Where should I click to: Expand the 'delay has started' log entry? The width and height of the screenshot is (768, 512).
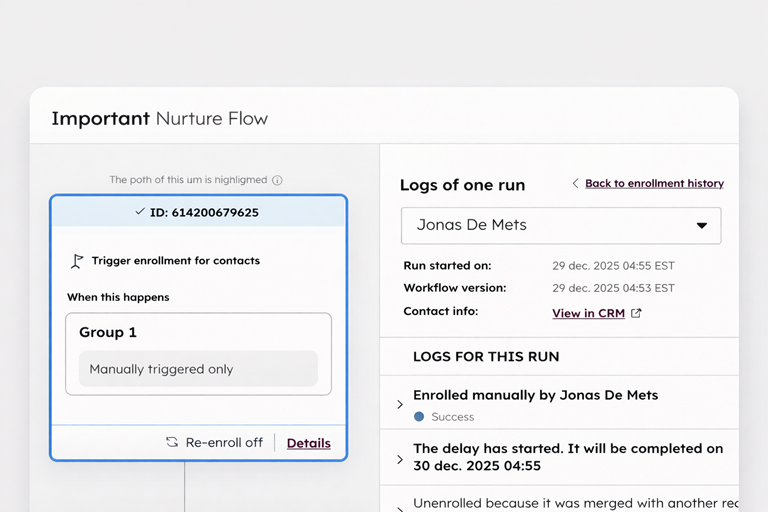coord(400,459)
